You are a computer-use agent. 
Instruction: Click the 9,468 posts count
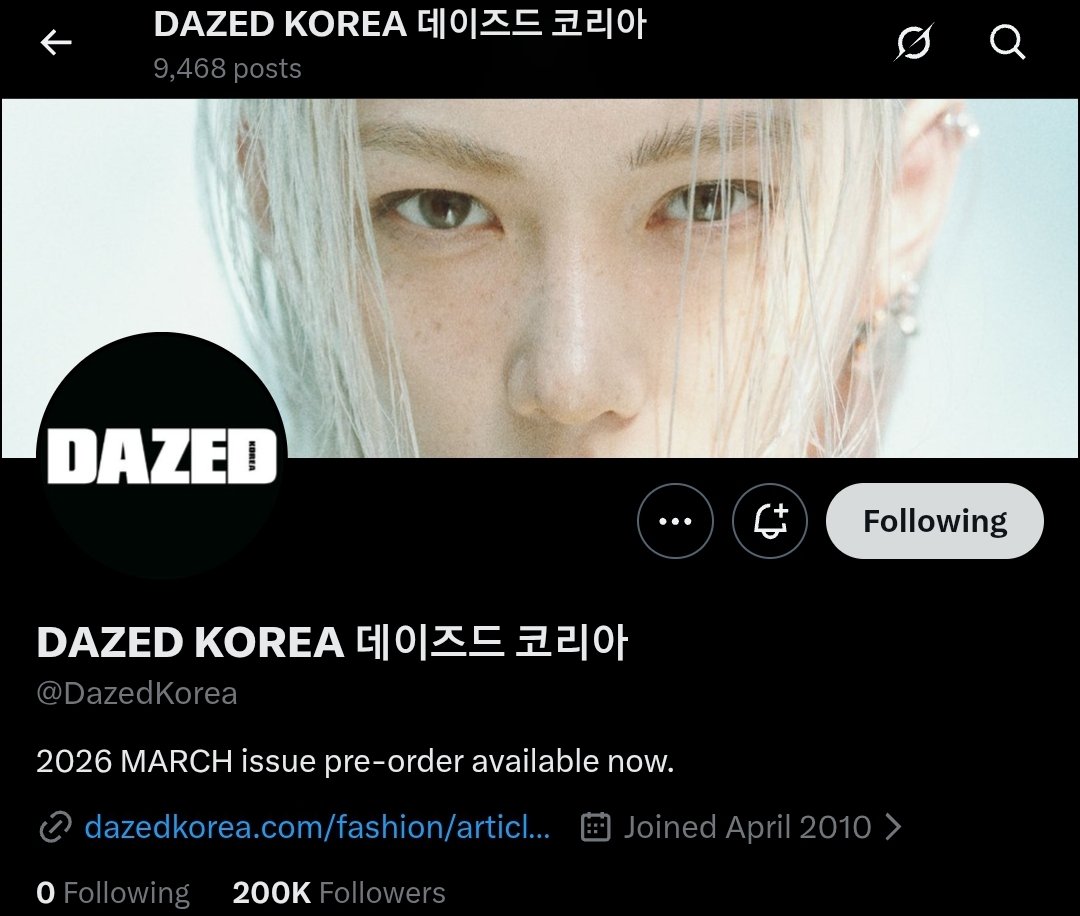(x=227, y=68)
